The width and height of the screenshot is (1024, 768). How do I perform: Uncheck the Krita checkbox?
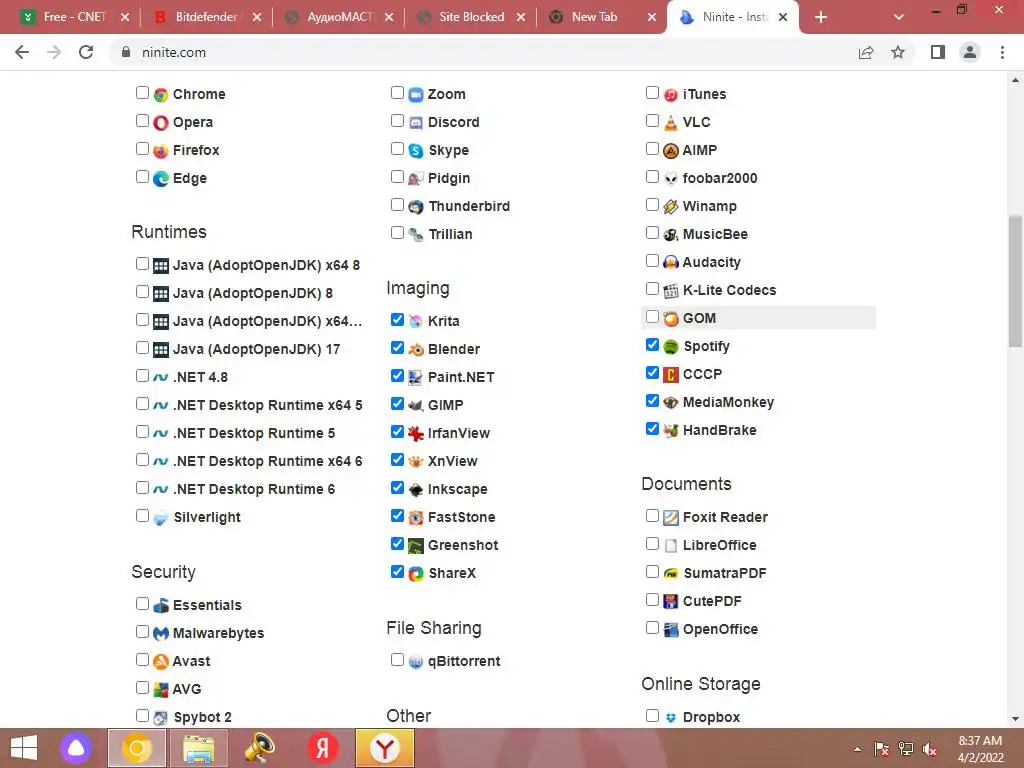tap(397, 319)
